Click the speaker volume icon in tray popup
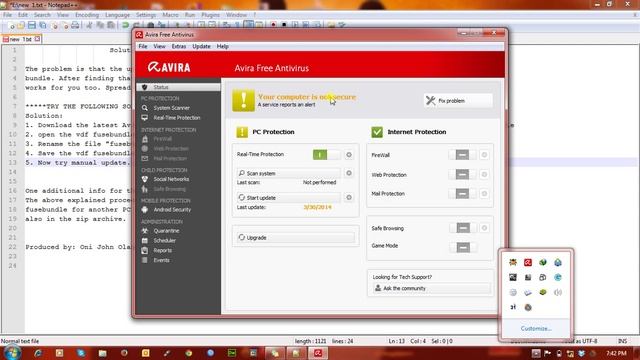This screenshot has width=640, height=360. click(x=558, y=292)
